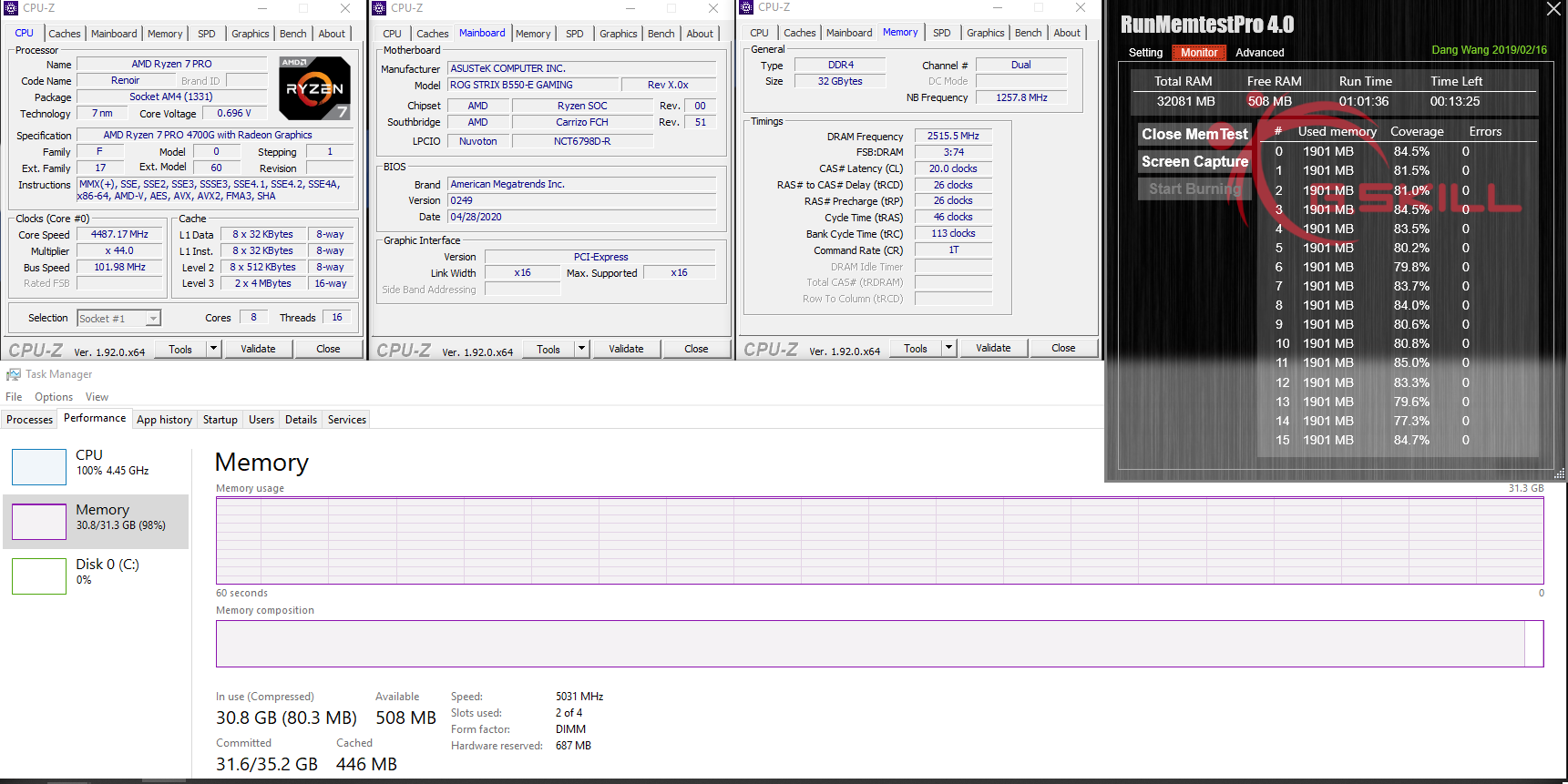Click the Core Speed value 4487.17 MHz
This screenshot has width=1568, height=784.
(x=119, y=234)
